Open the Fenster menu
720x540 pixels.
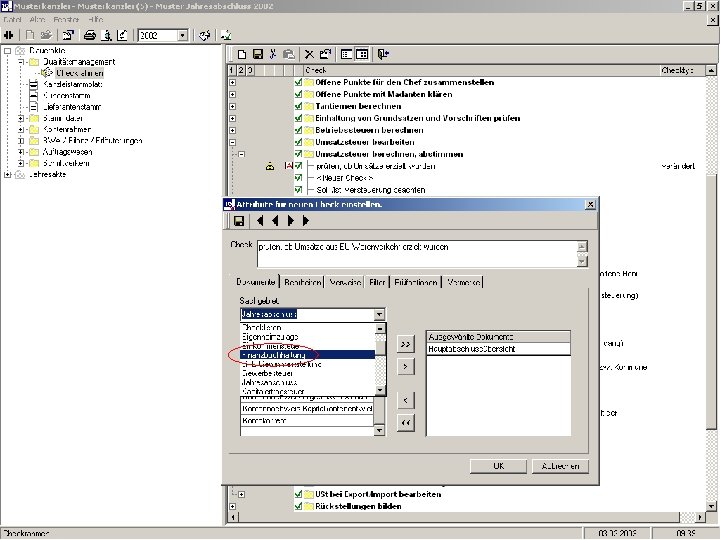[x=66, y=19]
